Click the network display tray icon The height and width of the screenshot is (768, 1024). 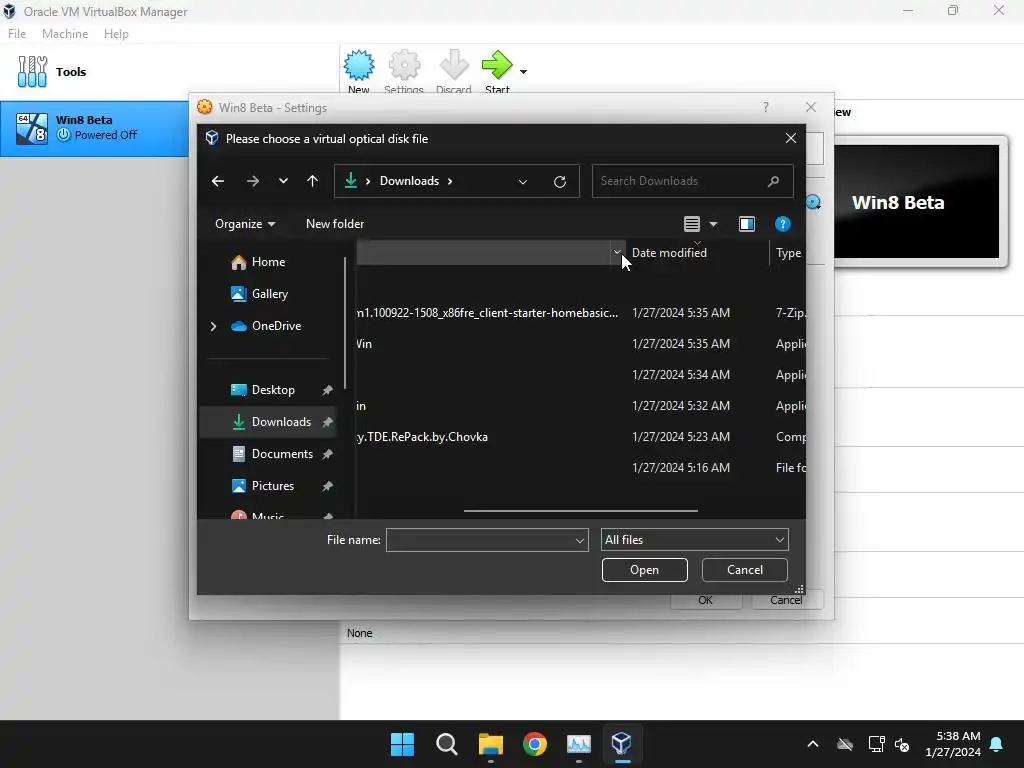coord(876,744)
